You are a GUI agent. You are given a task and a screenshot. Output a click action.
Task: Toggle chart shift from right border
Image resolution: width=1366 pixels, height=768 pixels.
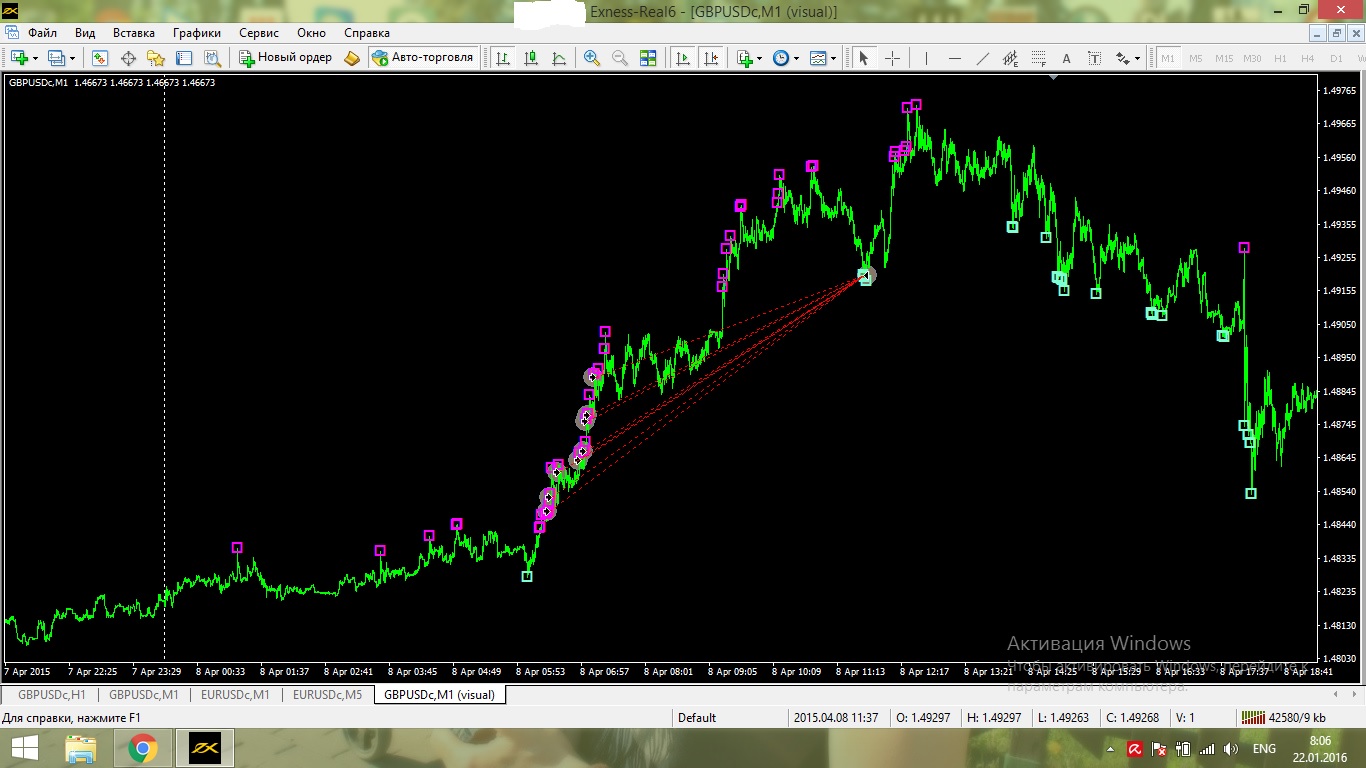711,58
